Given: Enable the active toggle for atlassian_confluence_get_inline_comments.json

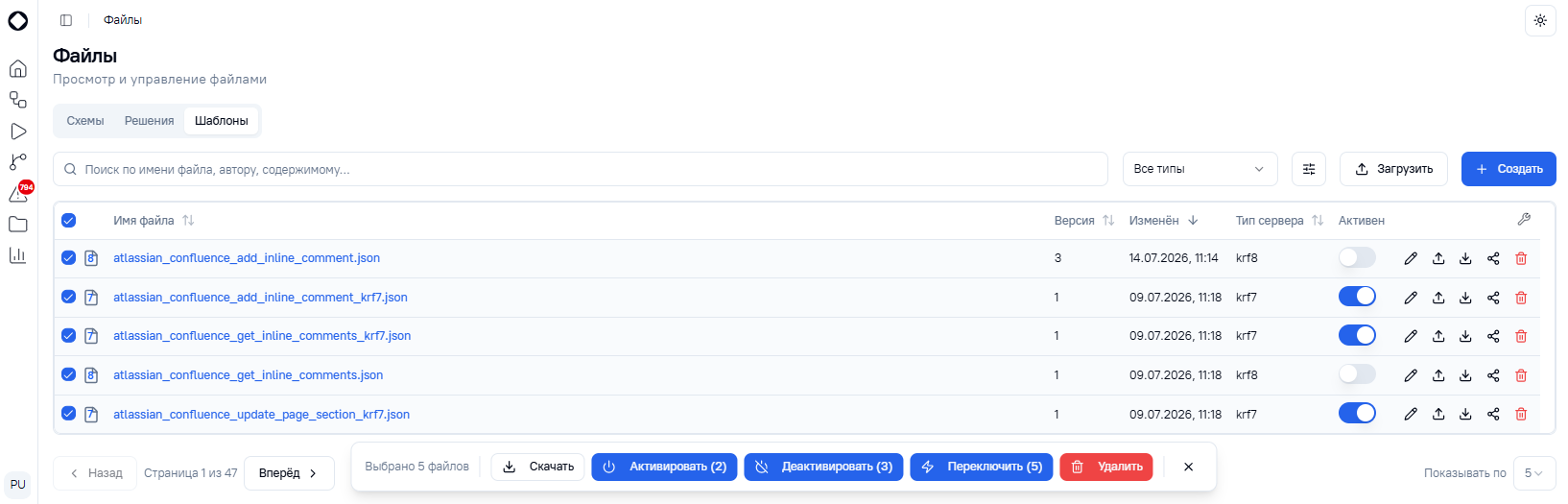Looking at the screenshot, I should click(1357, 374).
